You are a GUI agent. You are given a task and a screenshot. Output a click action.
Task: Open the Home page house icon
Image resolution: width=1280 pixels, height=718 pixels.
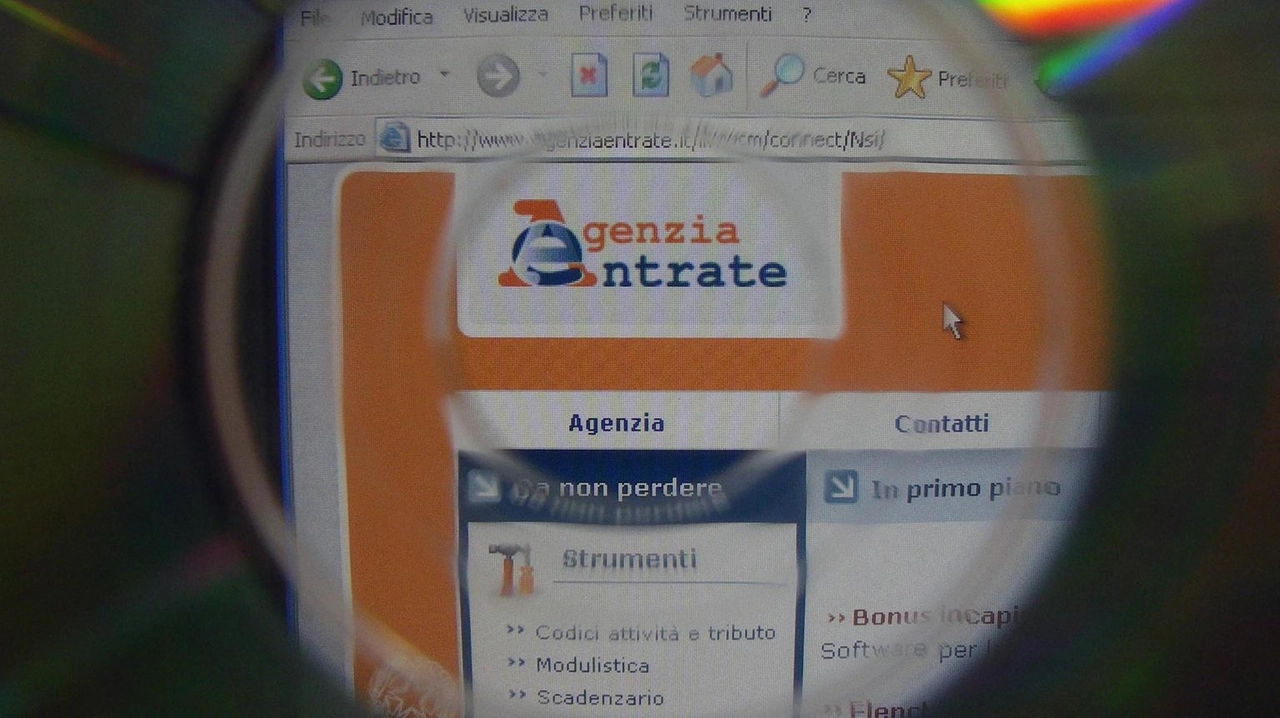[711, 75]
